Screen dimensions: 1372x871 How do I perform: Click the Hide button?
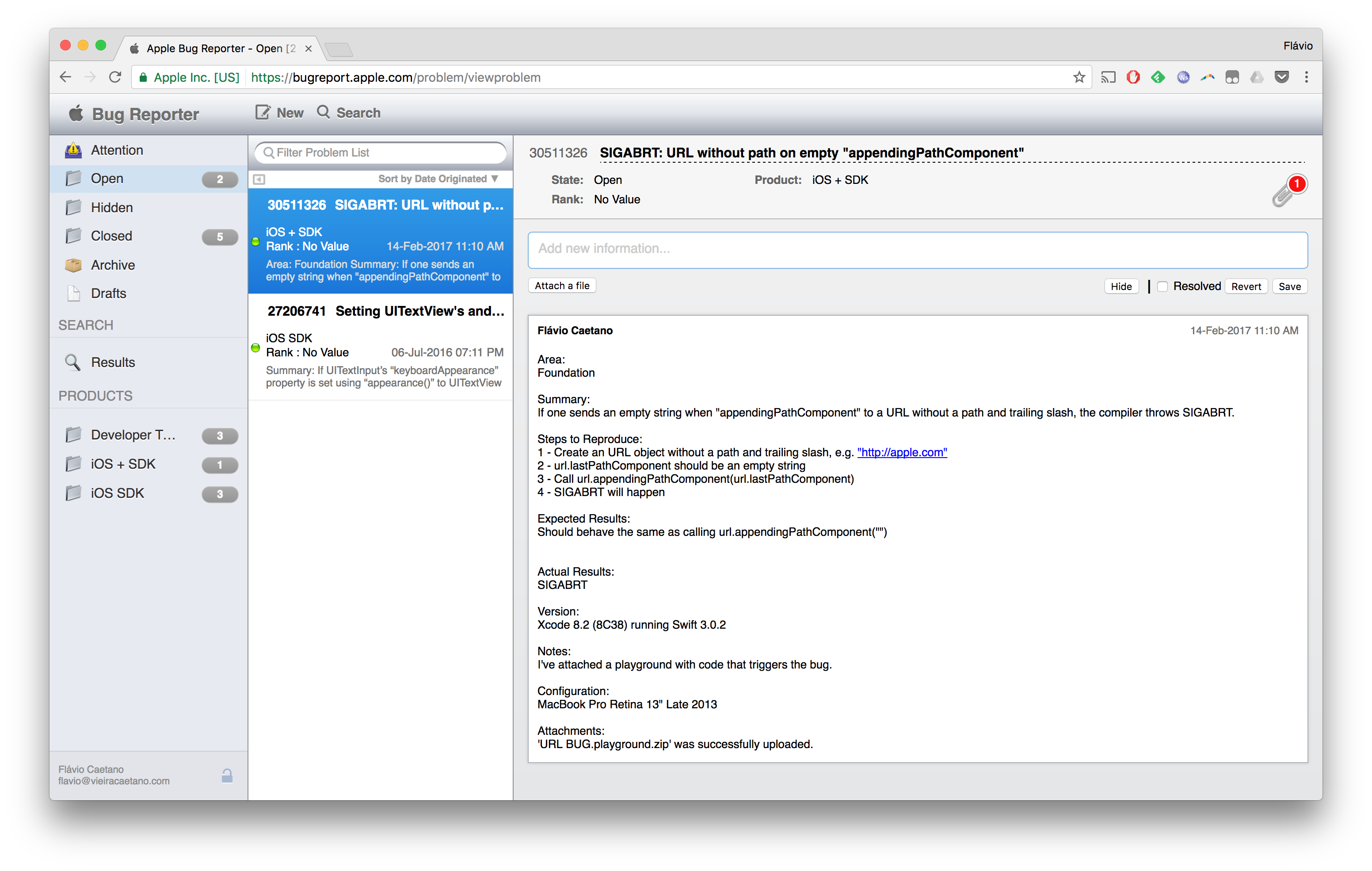click(1121, 286)
